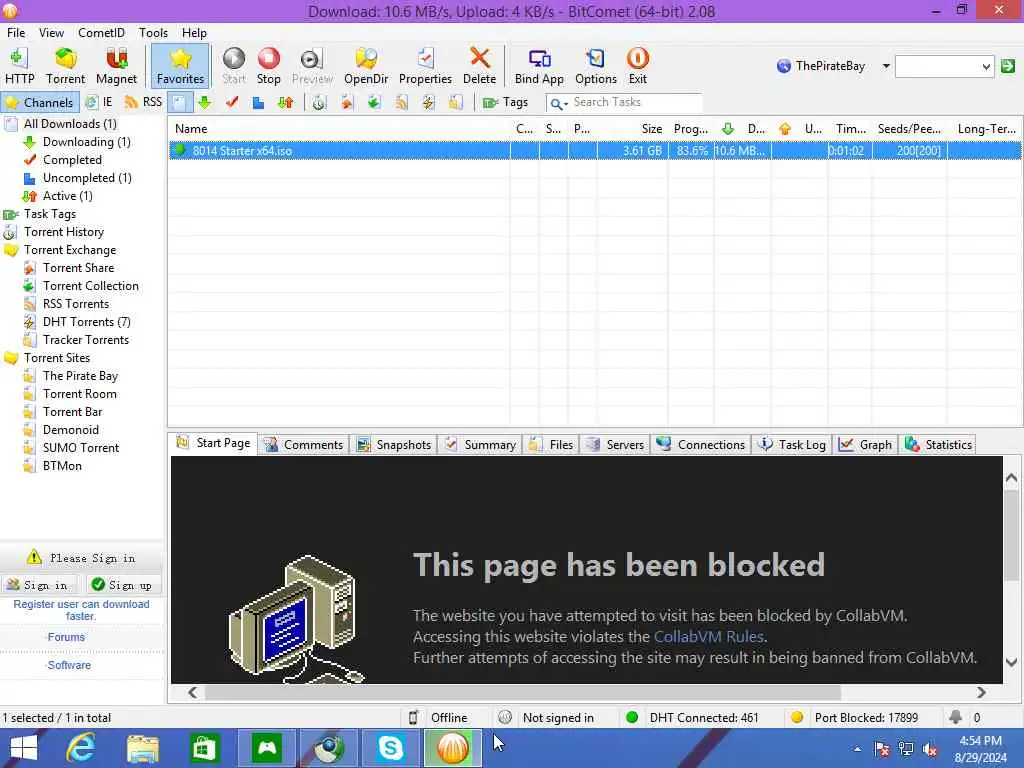Open task Properties from toolbar
Image resolution: width=1024 pixels, height=768 pixels.
[x=425, y=66]
